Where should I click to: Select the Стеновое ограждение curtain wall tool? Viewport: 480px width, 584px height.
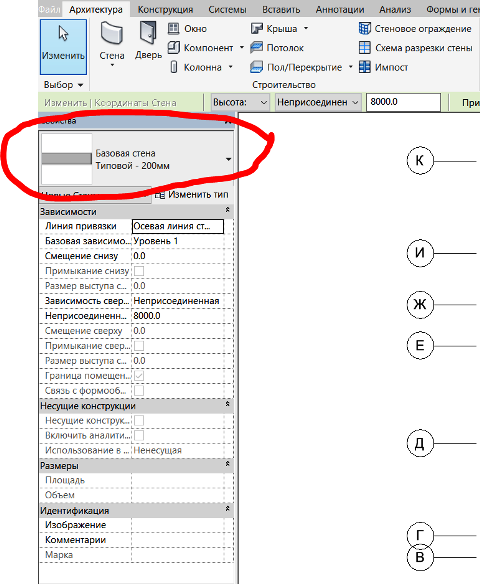point(415,29)
